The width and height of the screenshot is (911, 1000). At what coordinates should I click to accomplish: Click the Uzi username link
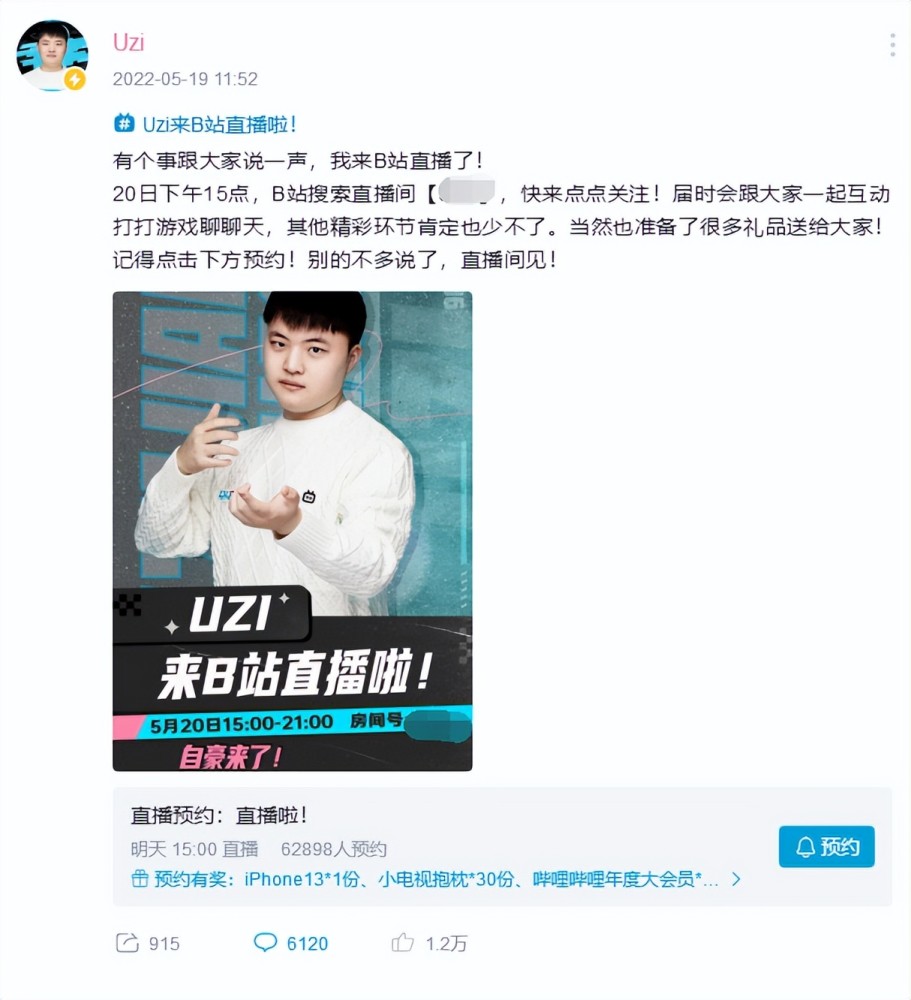(x=128, y=42)
